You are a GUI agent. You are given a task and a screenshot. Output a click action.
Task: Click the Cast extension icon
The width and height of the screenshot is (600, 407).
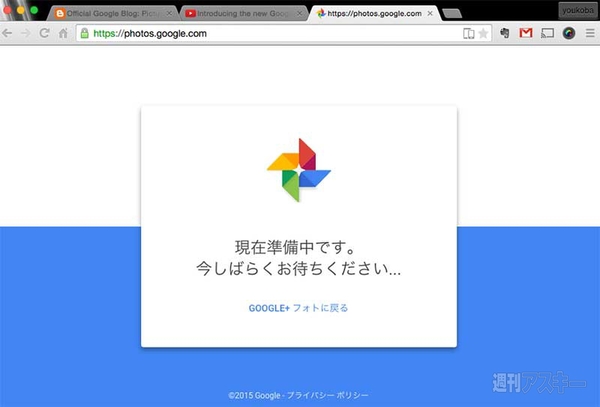coord(547,33)
